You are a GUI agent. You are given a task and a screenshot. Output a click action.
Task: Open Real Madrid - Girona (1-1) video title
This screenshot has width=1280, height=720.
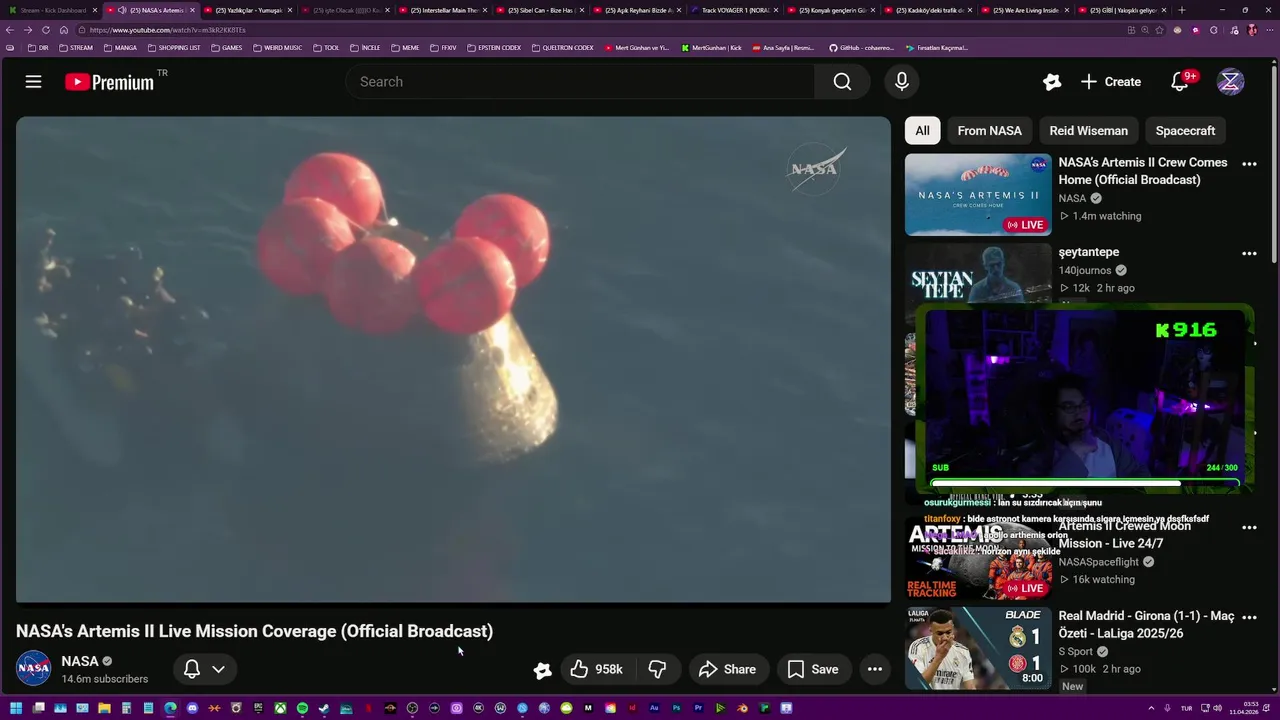1146,625
